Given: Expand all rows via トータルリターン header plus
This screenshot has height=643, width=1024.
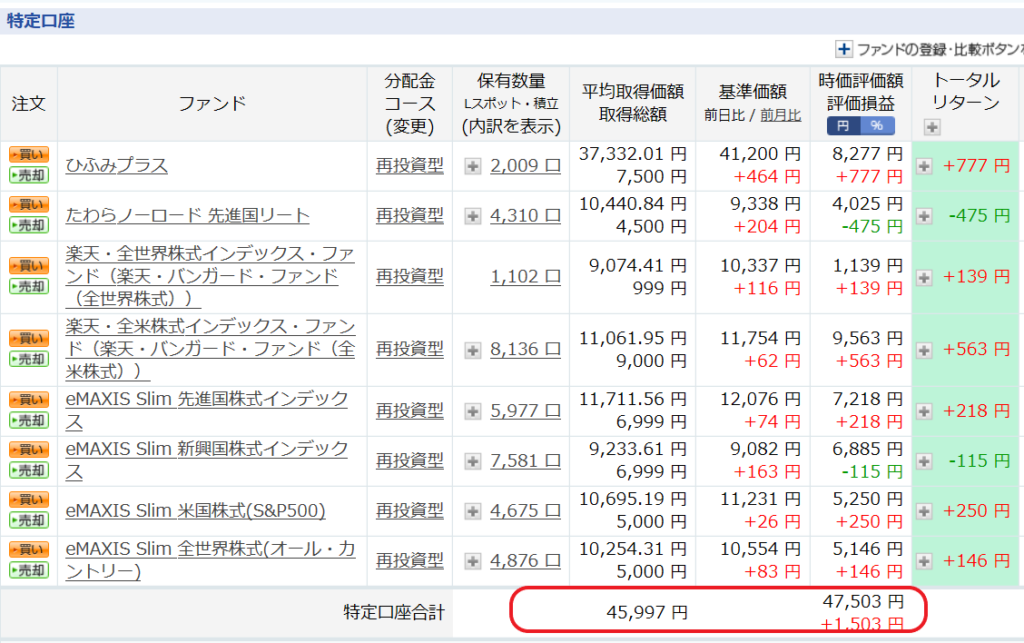Looking at the screenshot, I should 932,127.
